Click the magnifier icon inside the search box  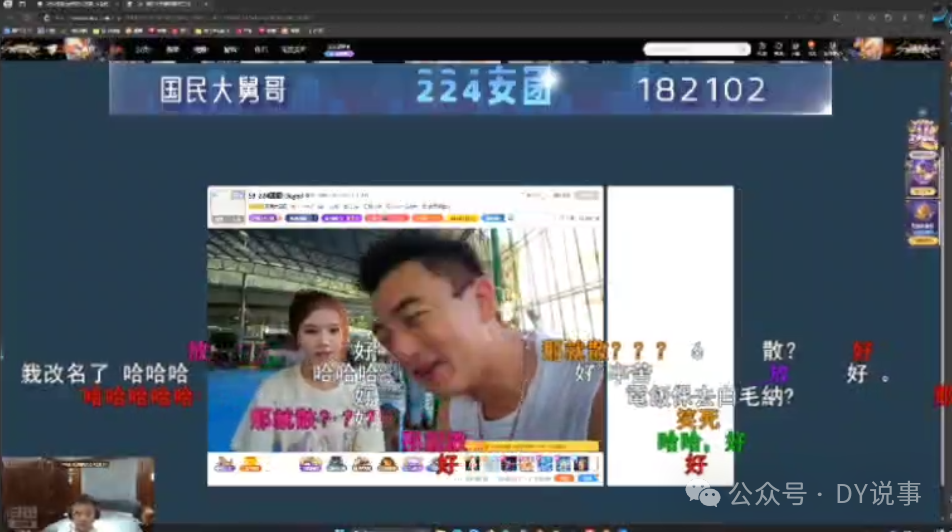point(743,49)
